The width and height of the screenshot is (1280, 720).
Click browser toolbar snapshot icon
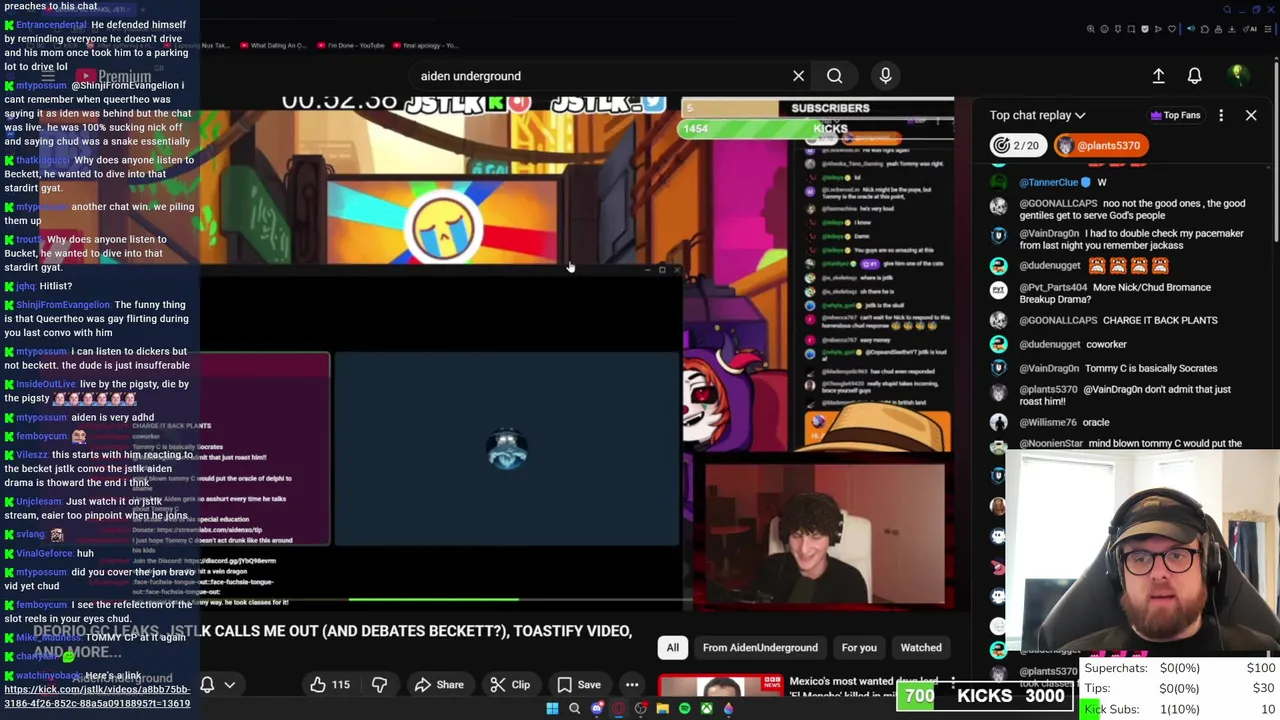click(x=1131, y=29)
